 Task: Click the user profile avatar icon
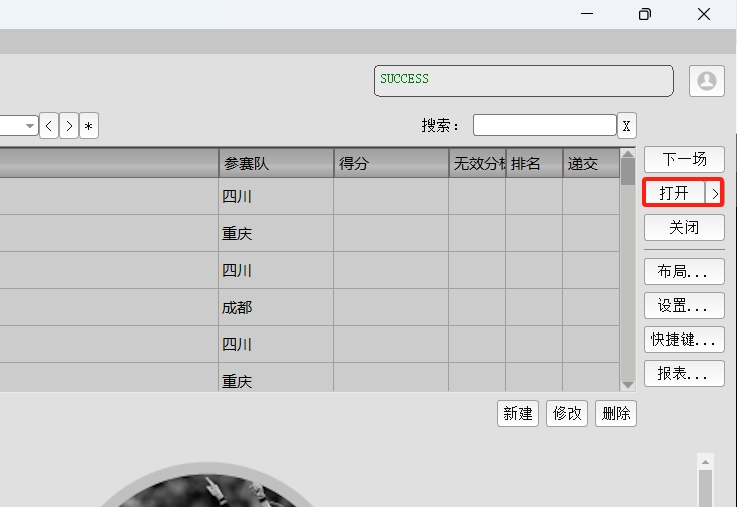pos(707,81)
